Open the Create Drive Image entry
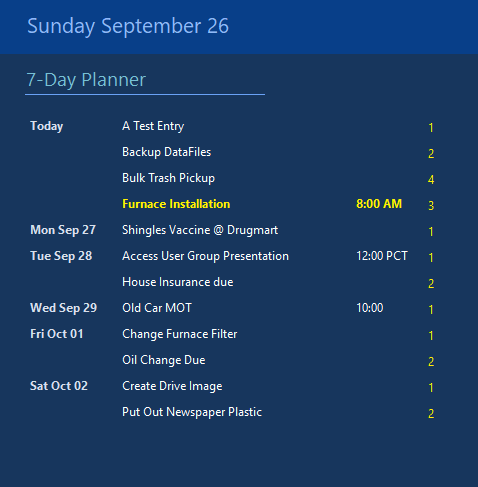The image size is (478, 487). tap(172, 386)
